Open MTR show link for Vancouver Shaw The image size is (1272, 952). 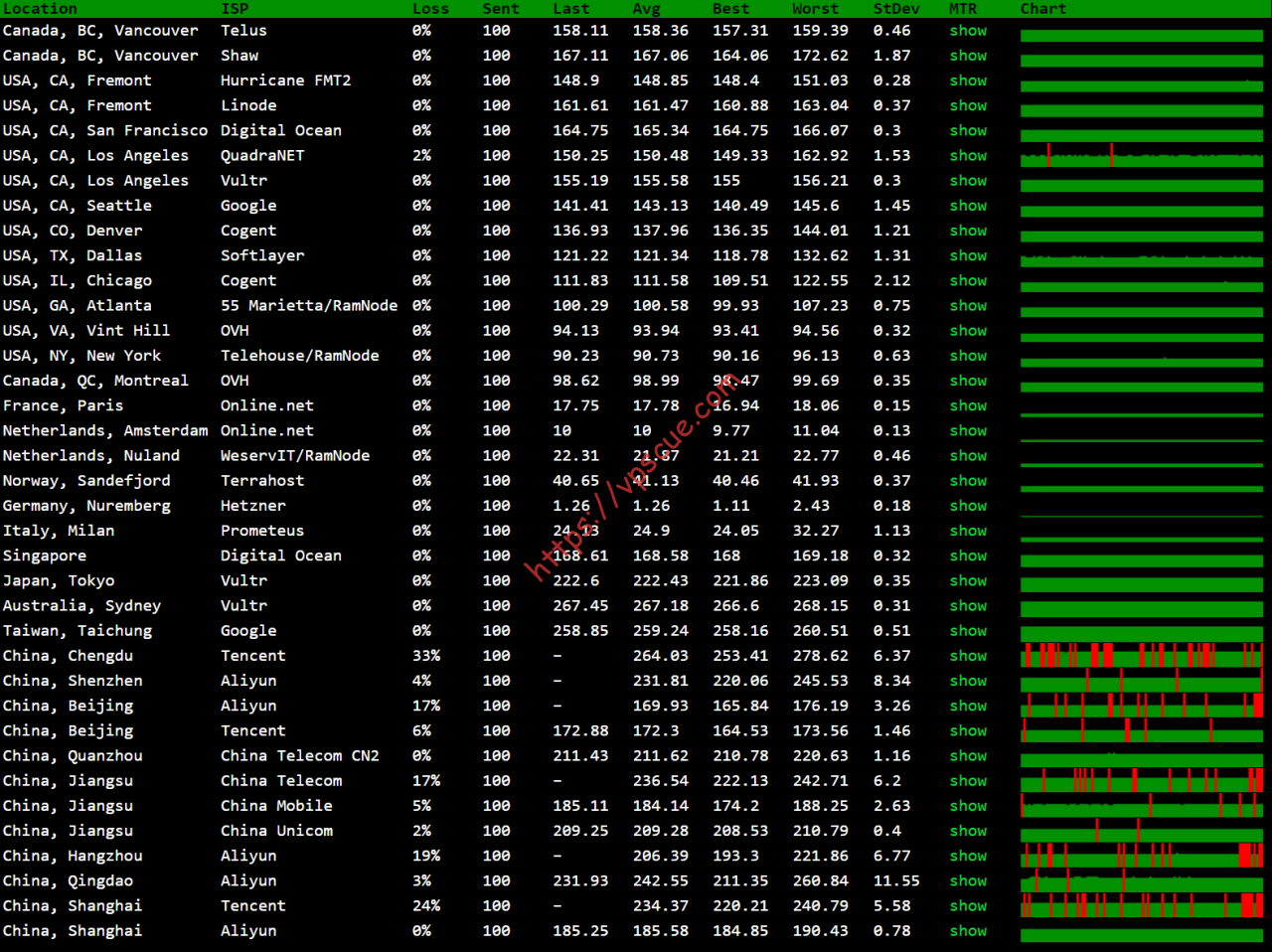[x=968, y=56]
